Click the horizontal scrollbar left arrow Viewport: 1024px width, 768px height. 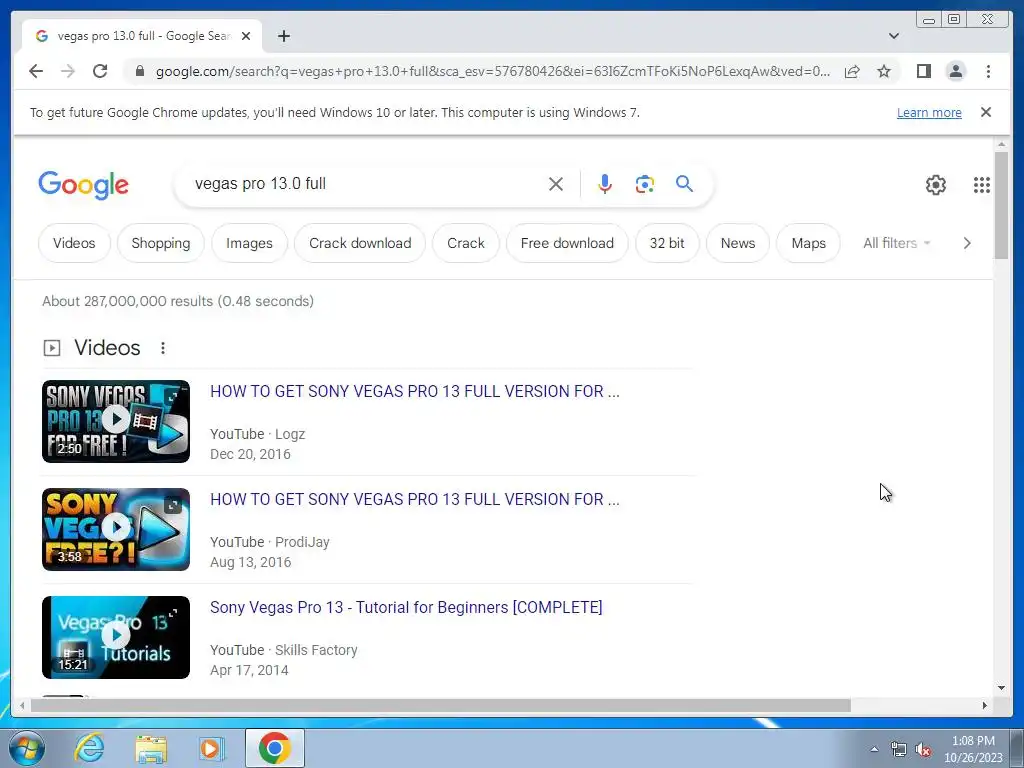tap(22, 705)
